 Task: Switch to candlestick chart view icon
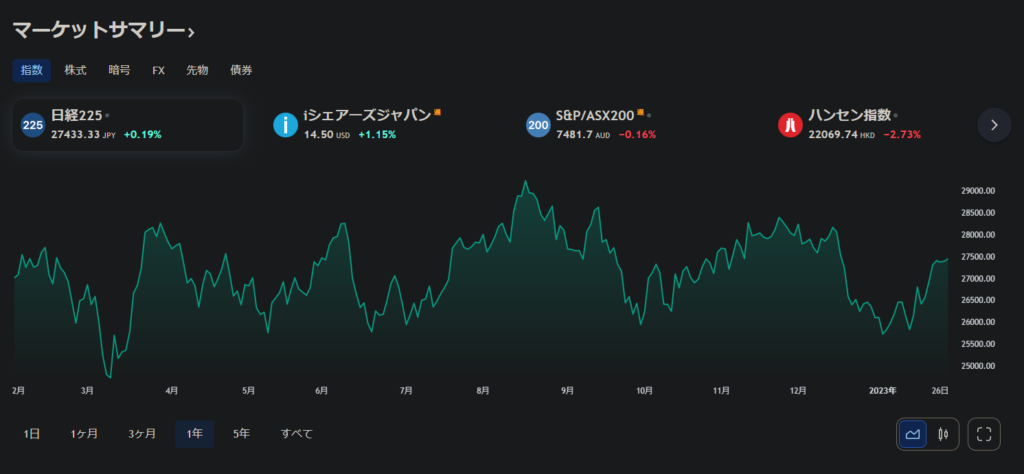943,434
